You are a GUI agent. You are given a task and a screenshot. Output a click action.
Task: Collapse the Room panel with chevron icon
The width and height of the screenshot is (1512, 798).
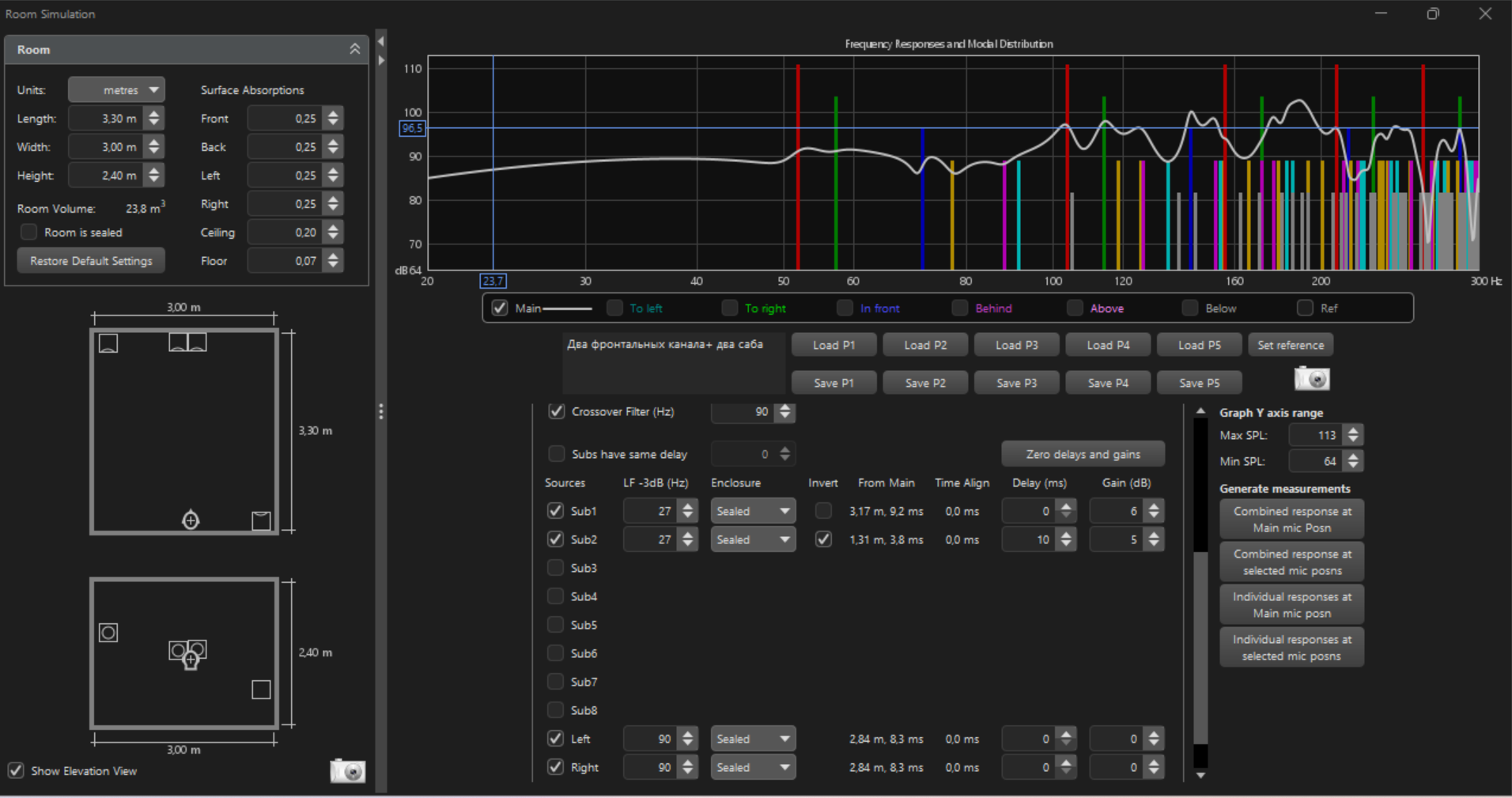(x=355, y=49)
